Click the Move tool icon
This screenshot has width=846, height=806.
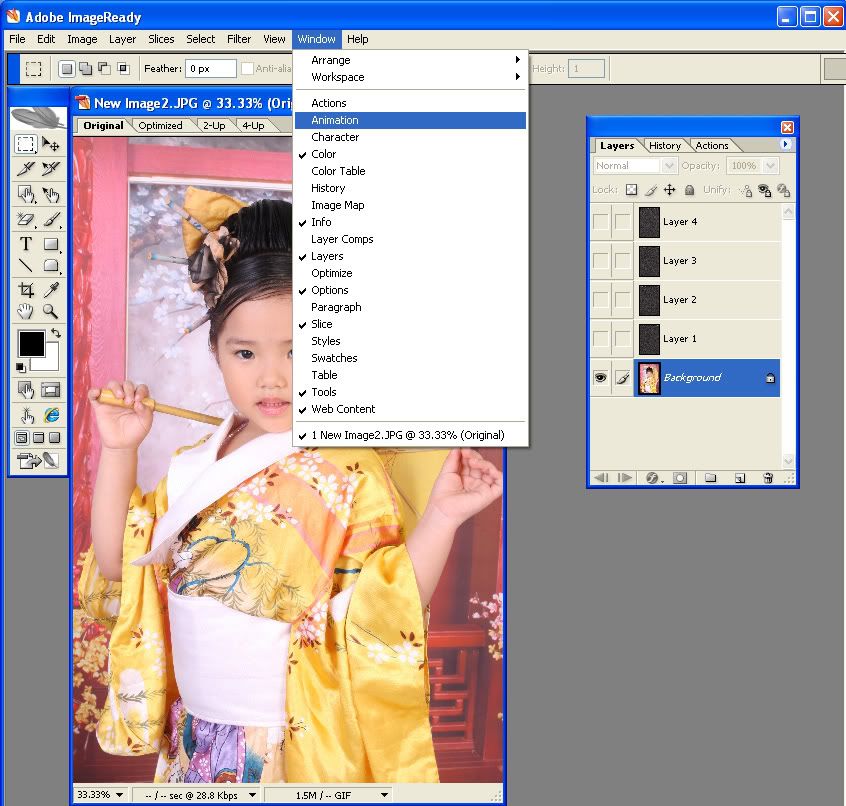point(50,145)
